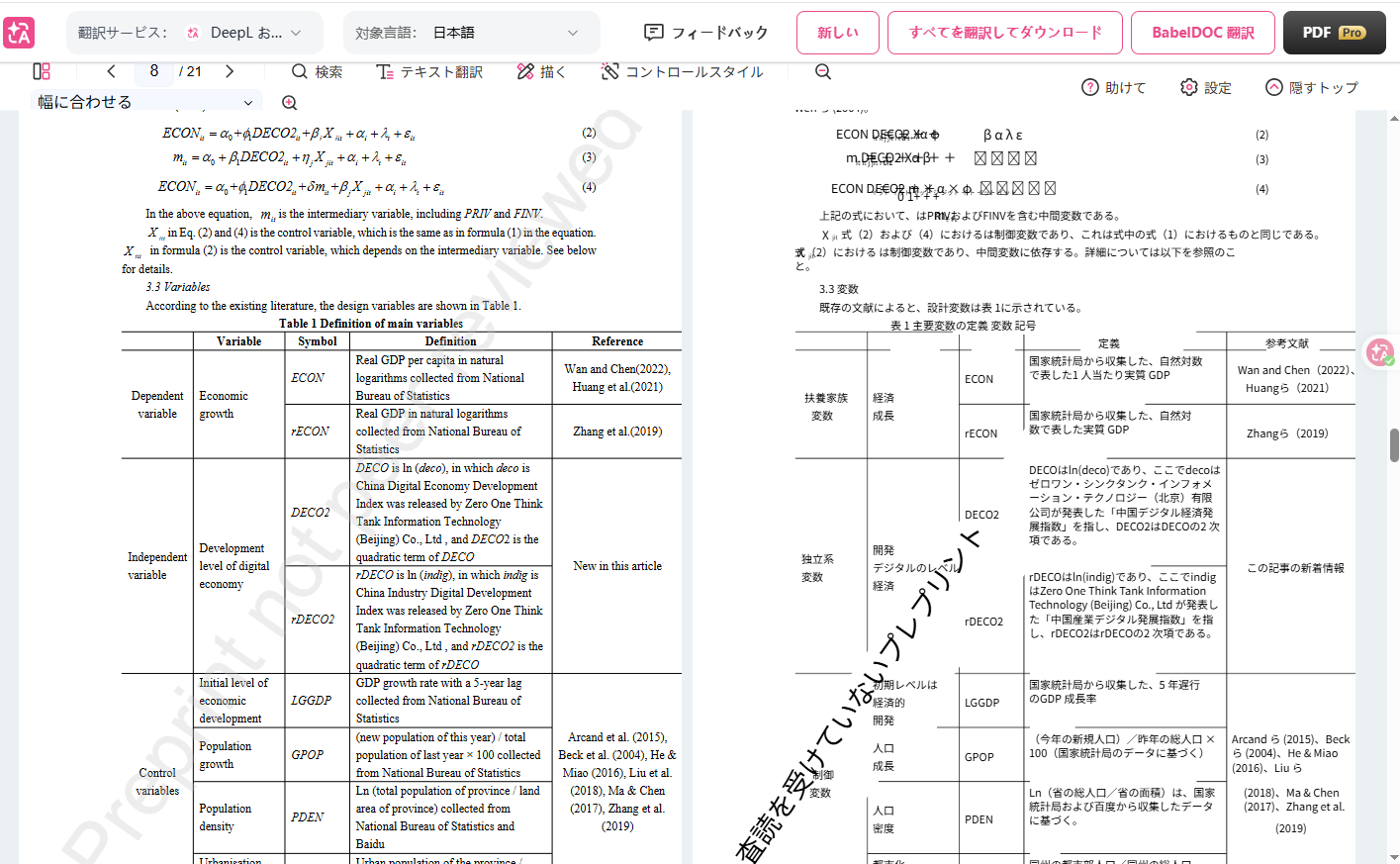Open the 検索 search tool
The width and height of the screenshot is (1400, 864).
coord(318,71)
